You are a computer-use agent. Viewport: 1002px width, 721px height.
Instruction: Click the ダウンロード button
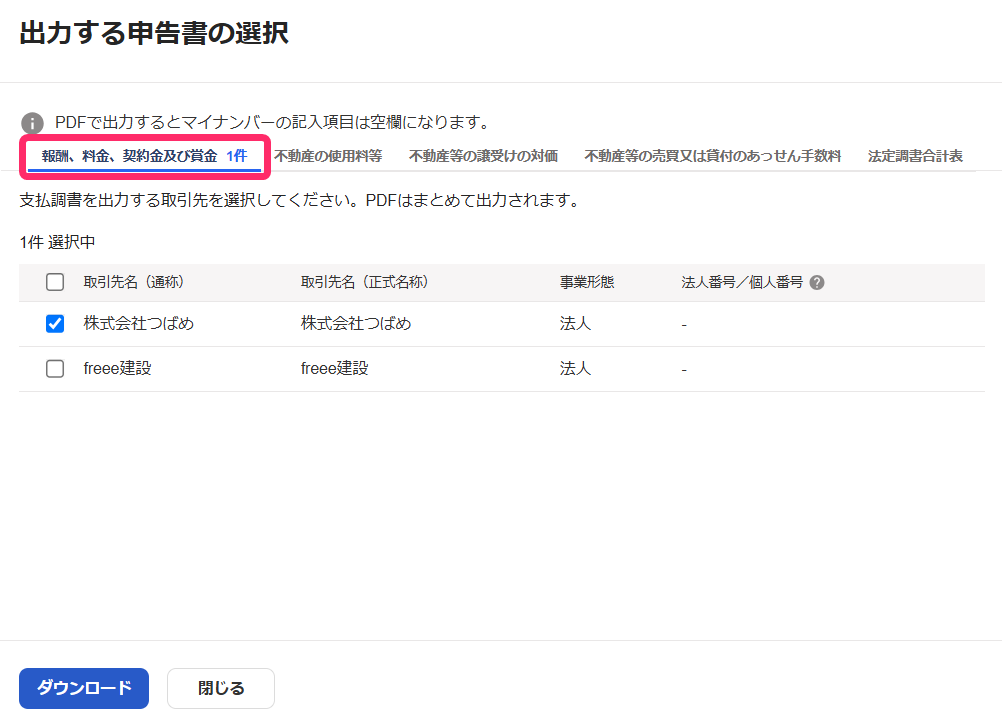[84, 688]
